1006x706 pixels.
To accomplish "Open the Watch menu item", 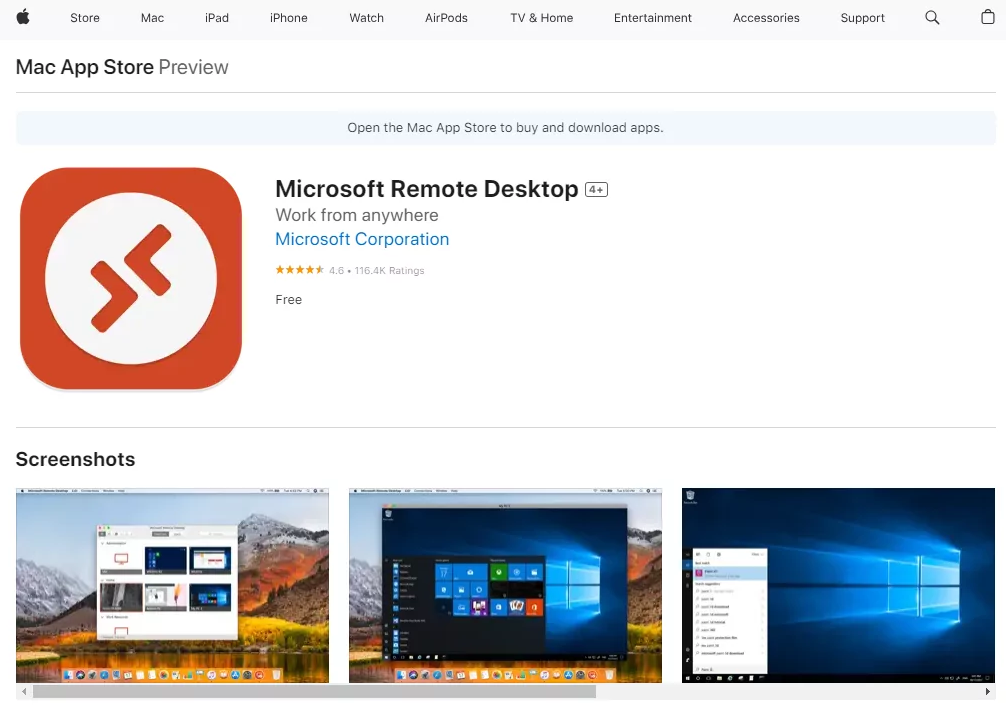I will pos(366,18).
